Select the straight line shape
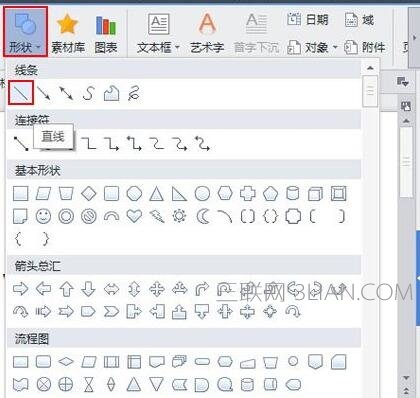The height and width of the screenshot is (398, 420). (21, 93)
